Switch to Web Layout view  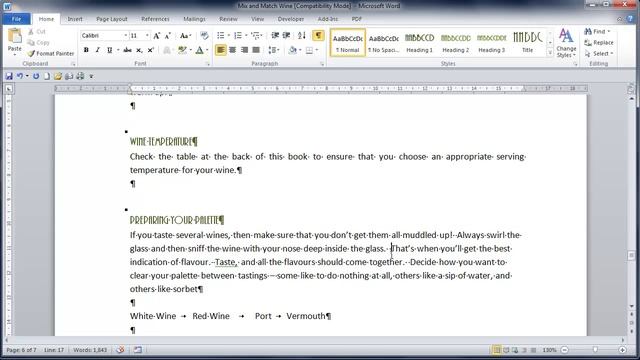(515, 350)
